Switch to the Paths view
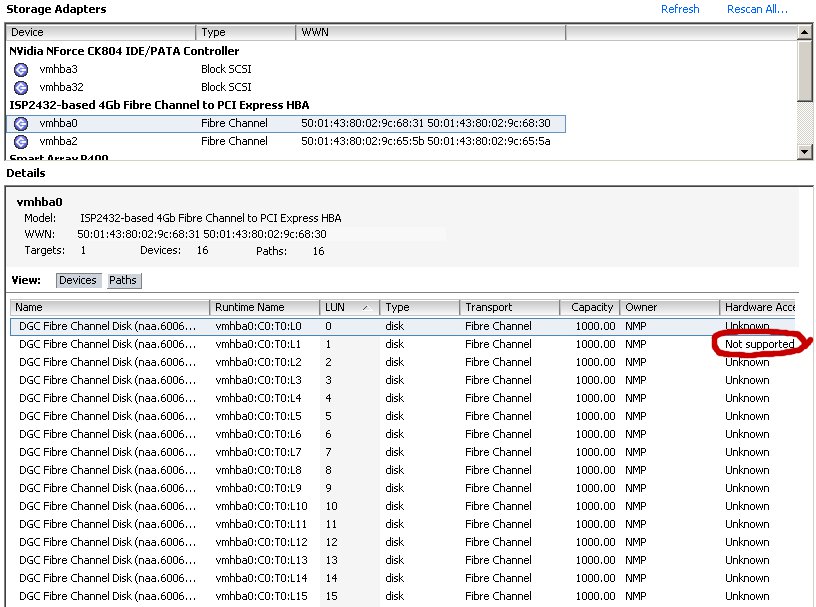 tap(122, 280)
